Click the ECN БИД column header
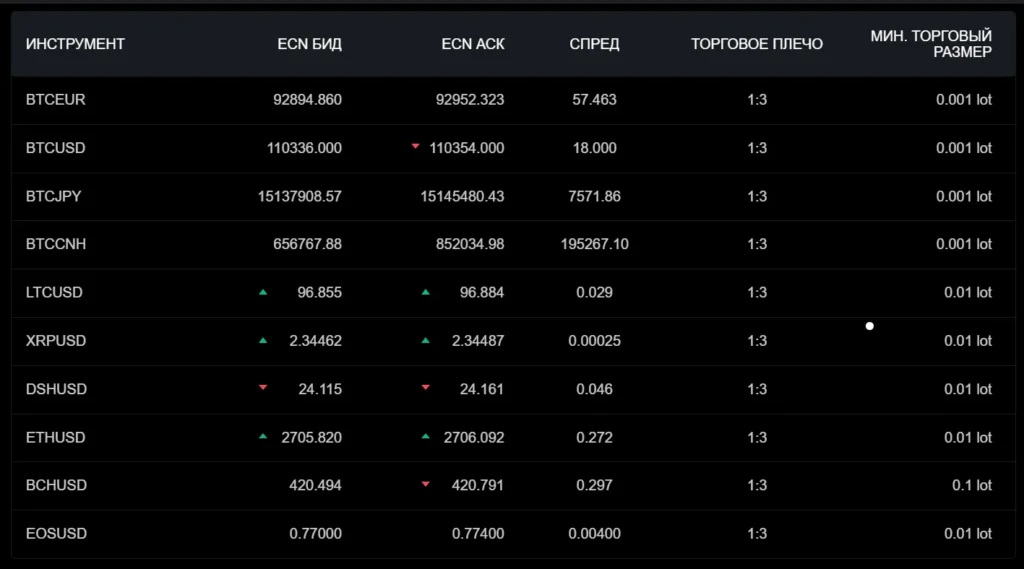 click(310, 44)
